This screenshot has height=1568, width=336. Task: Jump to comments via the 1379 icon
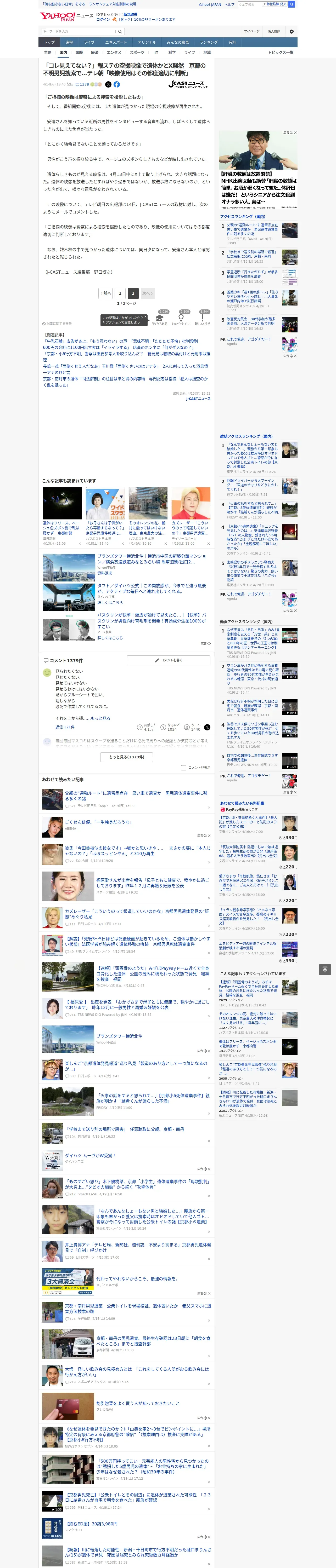pyautogui.click(x=82, y=85)
